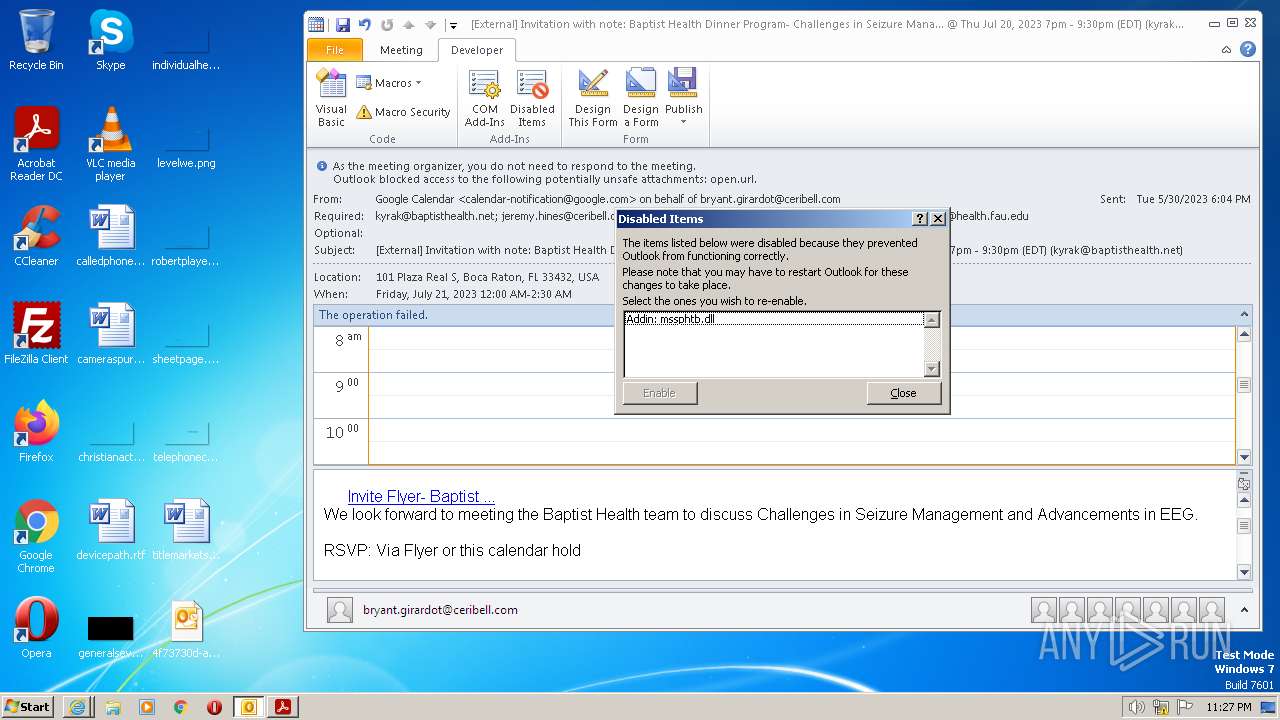Click the dialog help question mark button
Viewport: 1280px width, 720px height.
[x=920, y=219]
